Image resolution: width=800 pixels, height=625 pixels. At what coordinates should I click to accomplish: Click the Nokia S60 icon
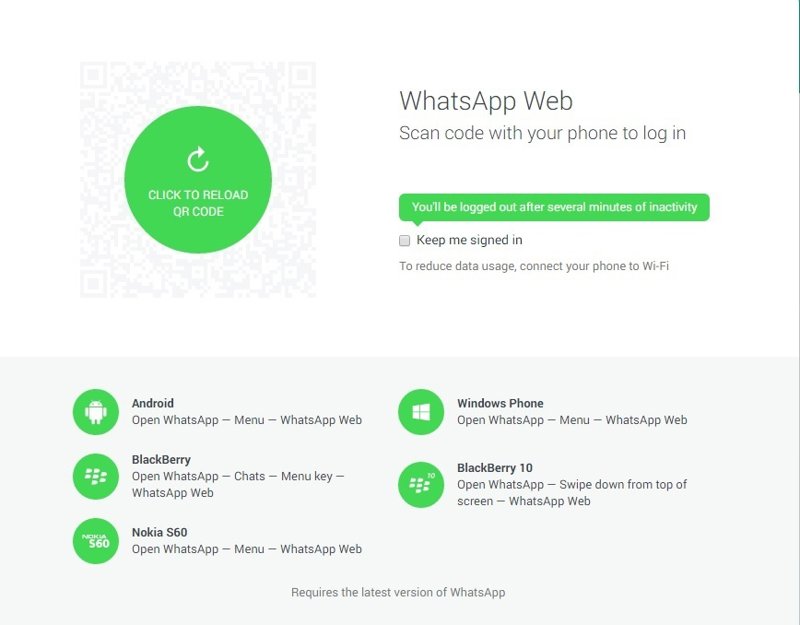pyautogui.click(x=95, y=541)
